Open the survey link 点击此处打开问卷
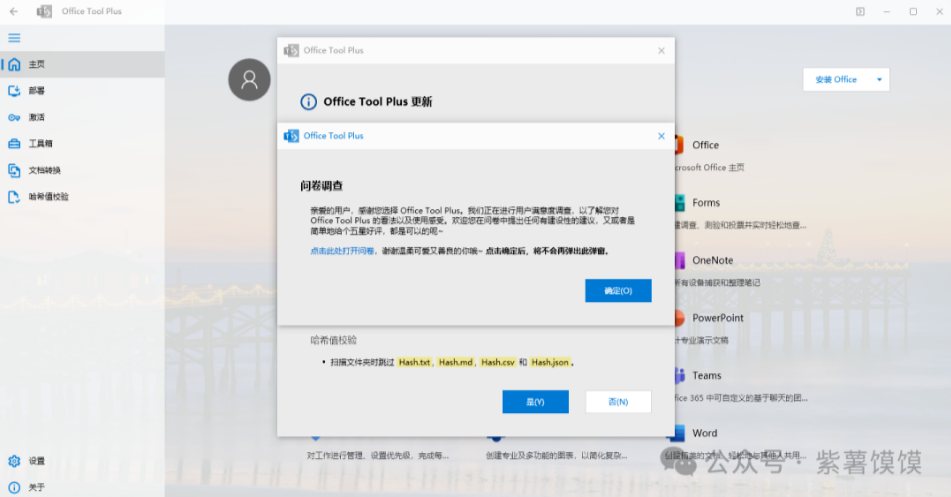 point(342,251)
